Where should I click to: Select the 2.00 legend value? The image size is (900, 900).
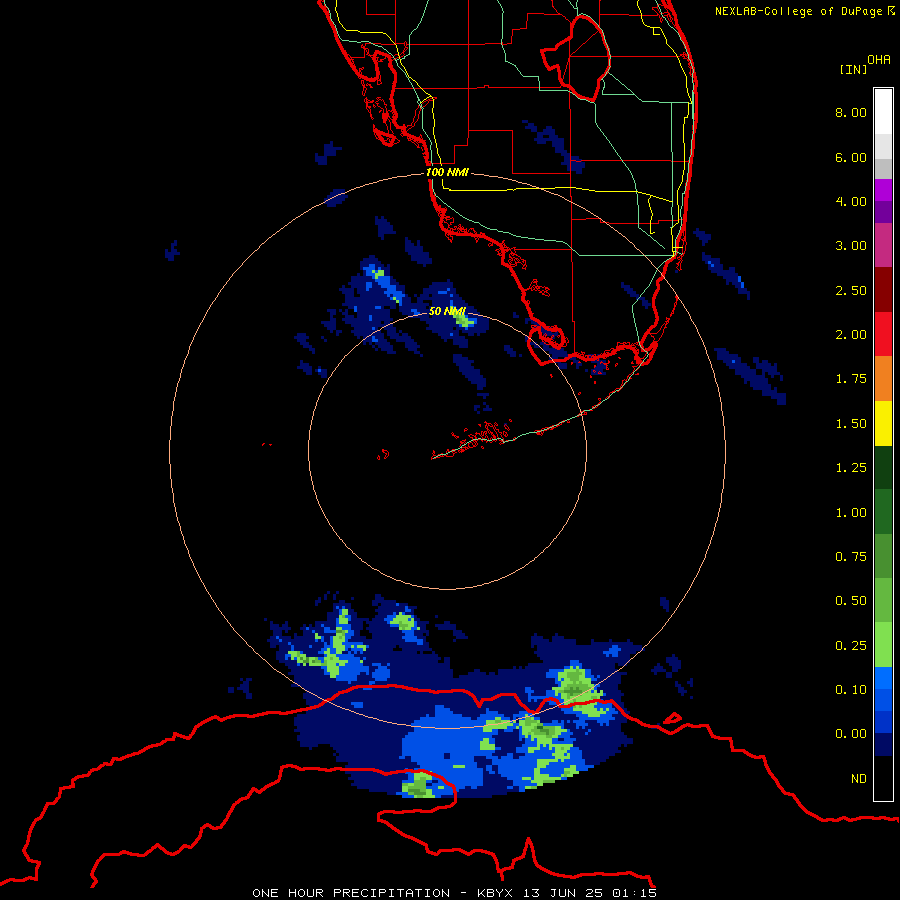851,335
